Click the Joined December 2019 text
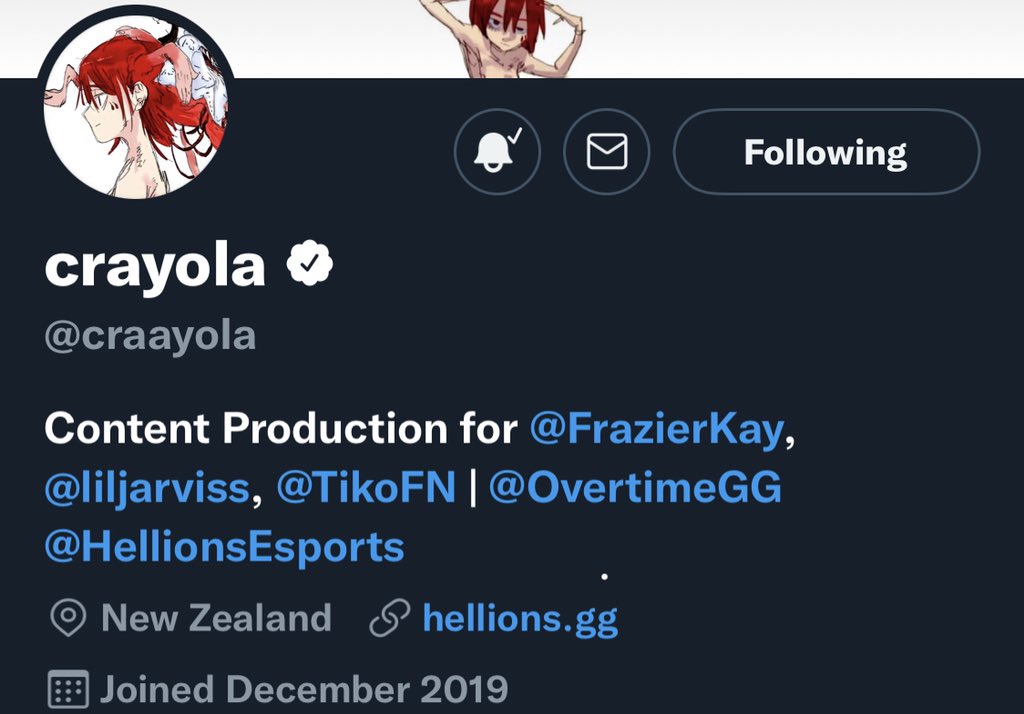1024x714 pixels. 304,690
